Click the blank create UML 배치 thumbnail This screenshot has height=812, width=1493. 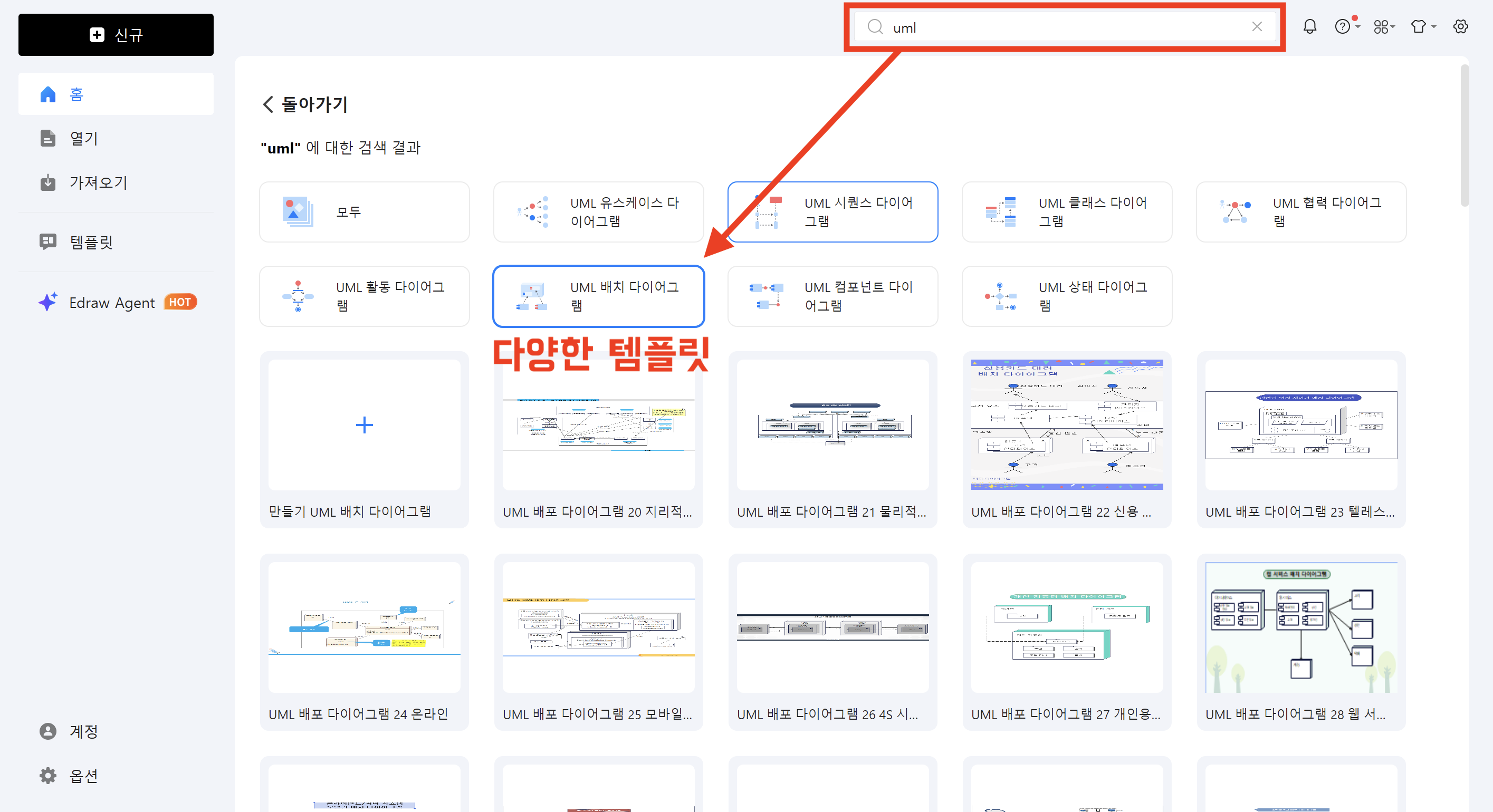[x=364, y=425]
